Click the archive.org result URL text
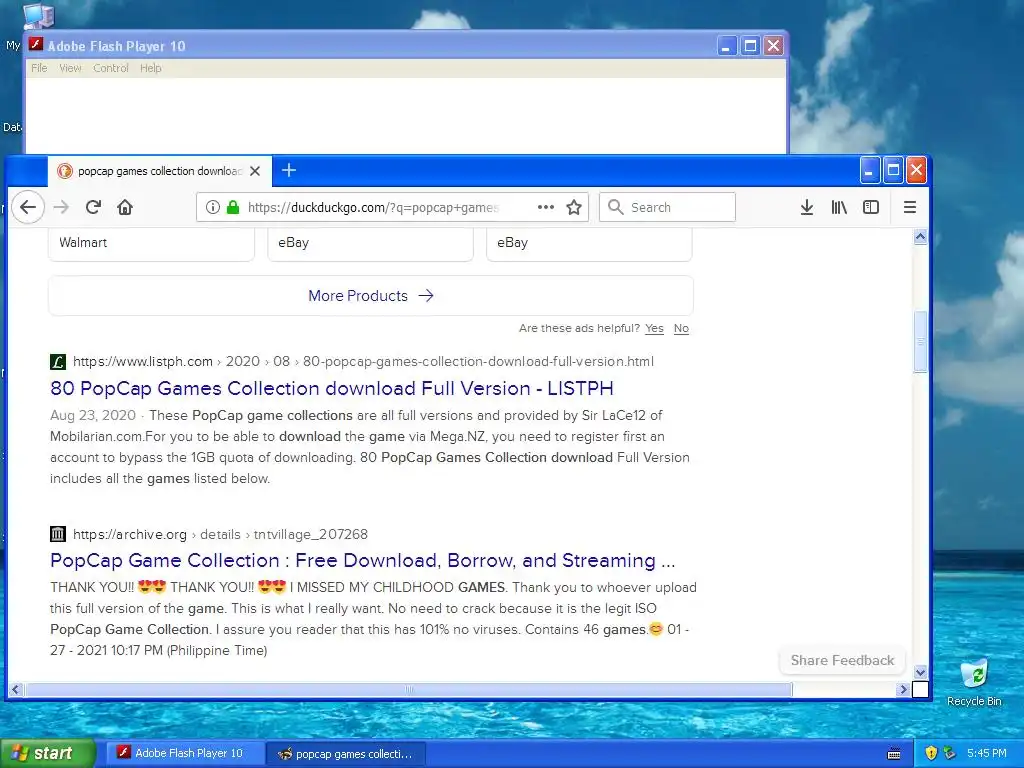Viewport: 1024px width, 768px height. 220,534
